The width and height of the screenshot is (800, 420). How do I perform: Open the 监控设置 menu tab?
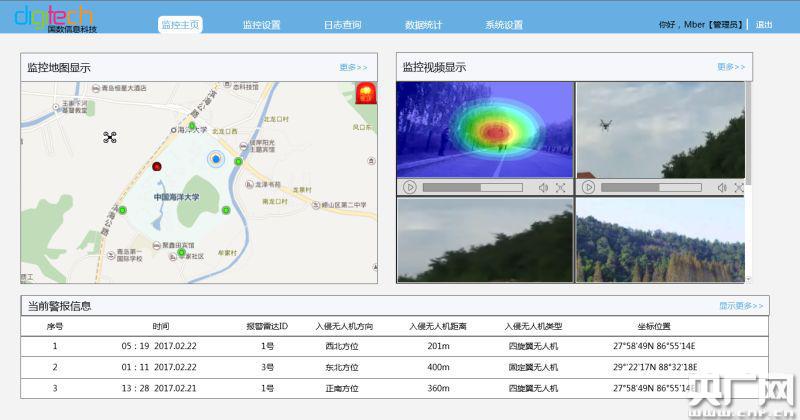pyautogui.click(x=262, y=25)
